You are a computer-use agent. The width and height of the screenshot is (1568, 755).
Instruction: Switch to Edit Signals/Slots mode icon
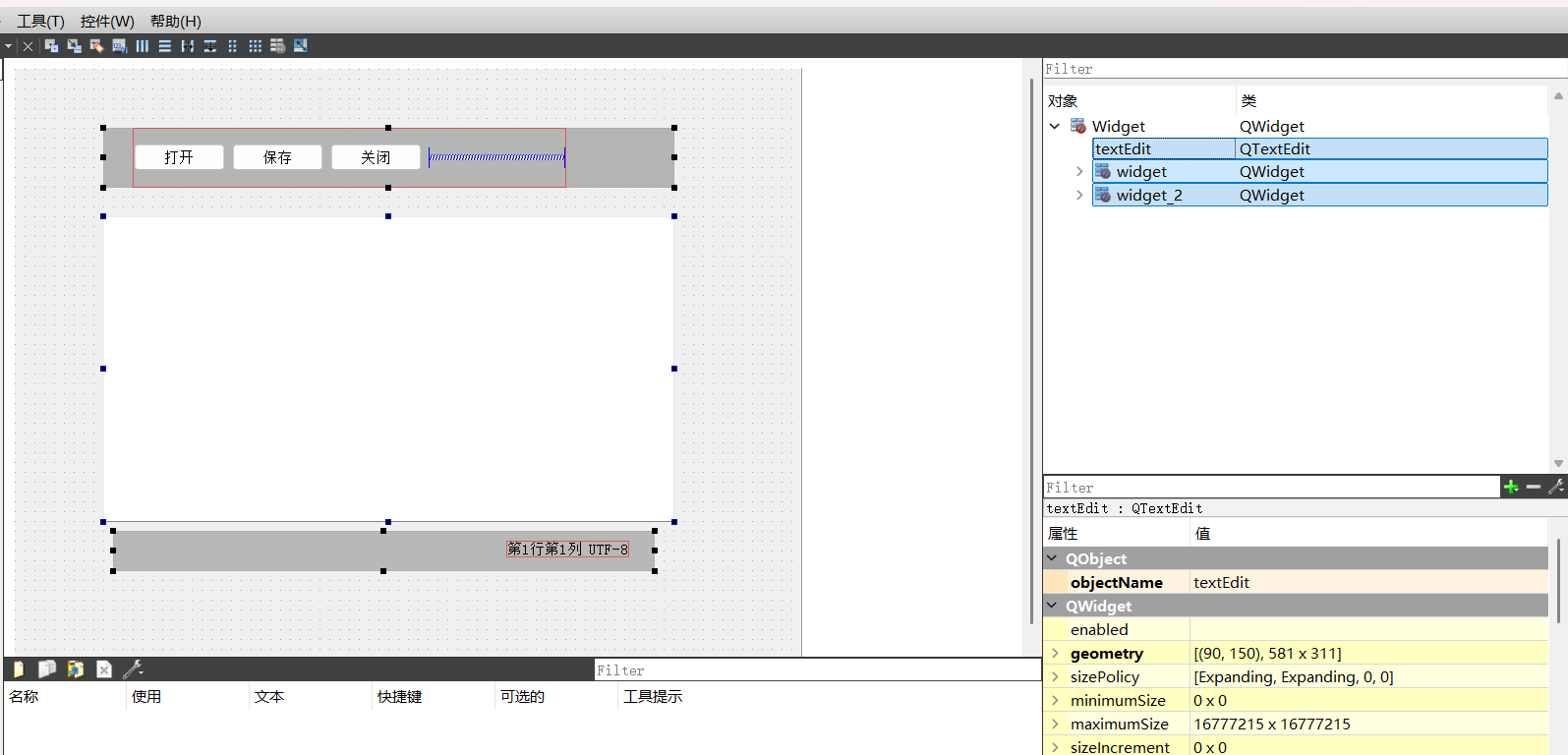tap(74, 45)
